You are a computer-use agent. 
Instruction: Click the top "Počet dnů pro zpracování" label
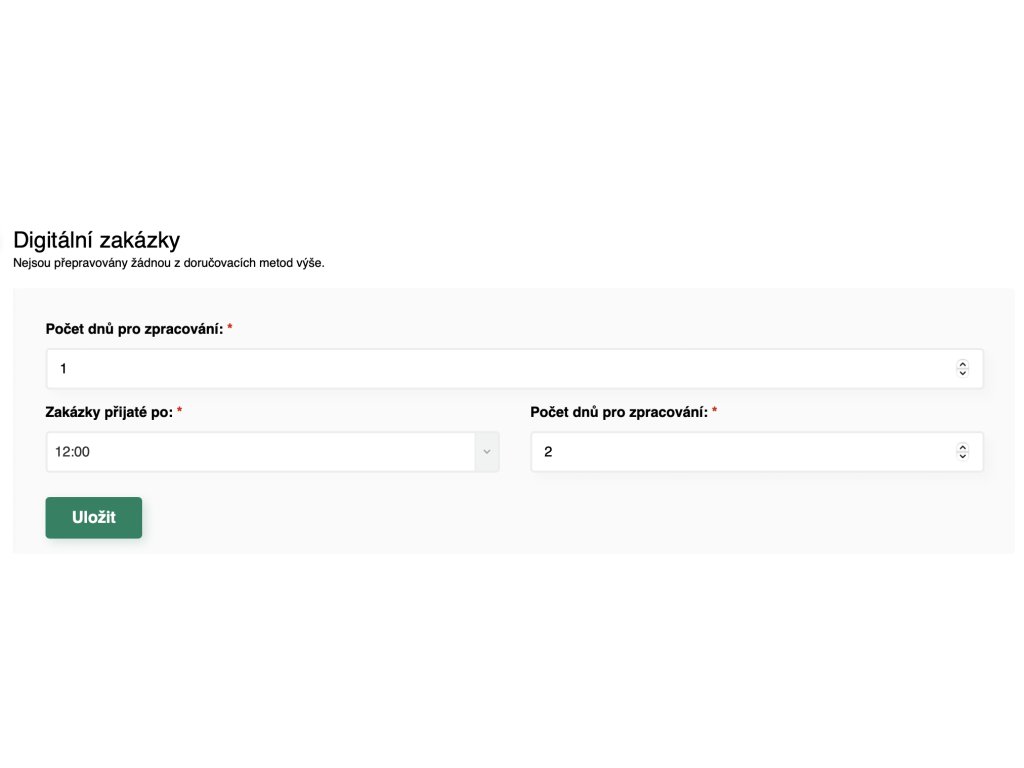(x=135, y=329)
